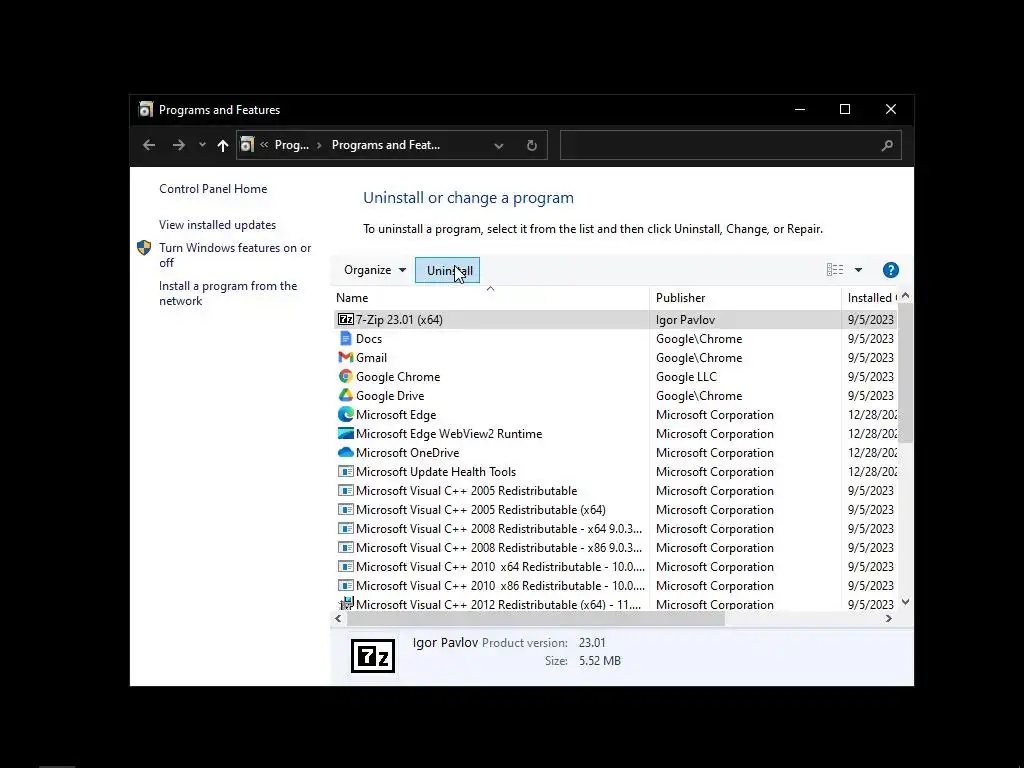Open View installed updates link
The width and height of the screenshot is (1024, 768).
217,225
